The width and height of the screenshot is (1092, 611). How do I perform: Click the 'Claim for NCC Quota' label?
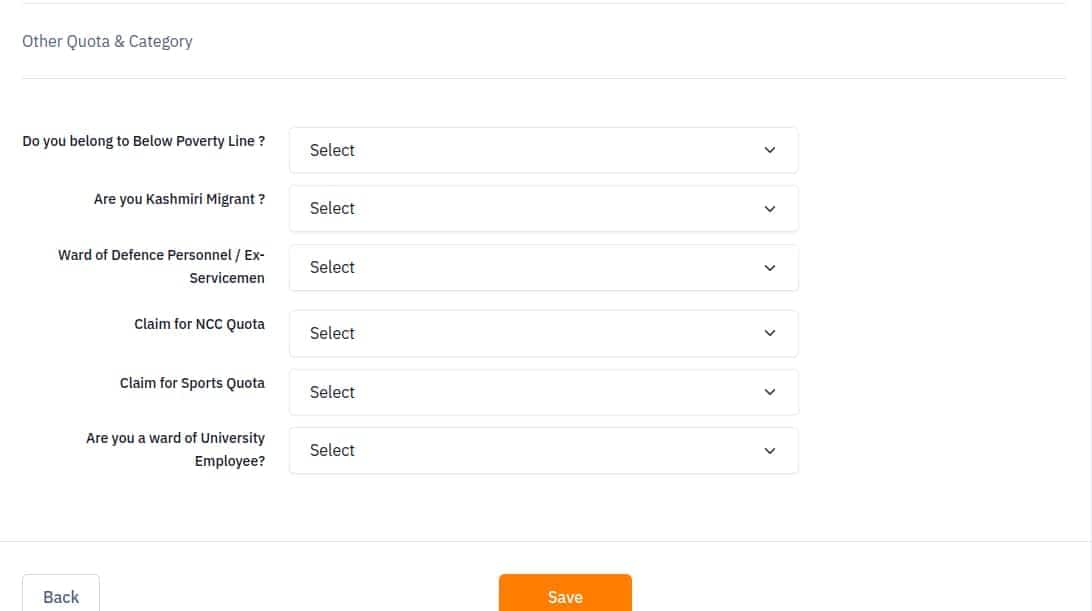pyautogui.click(x=199, y=324)
